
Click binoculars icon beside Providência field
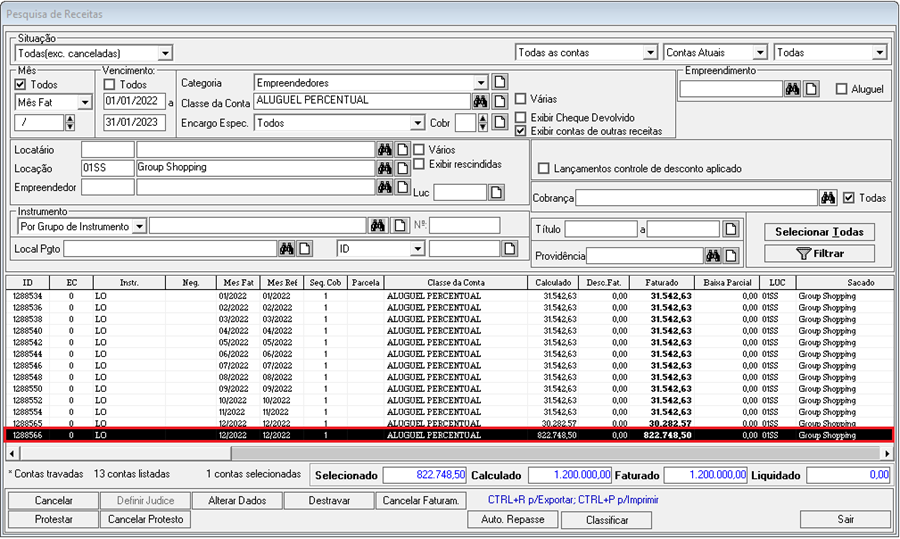(x=713, y=255)
